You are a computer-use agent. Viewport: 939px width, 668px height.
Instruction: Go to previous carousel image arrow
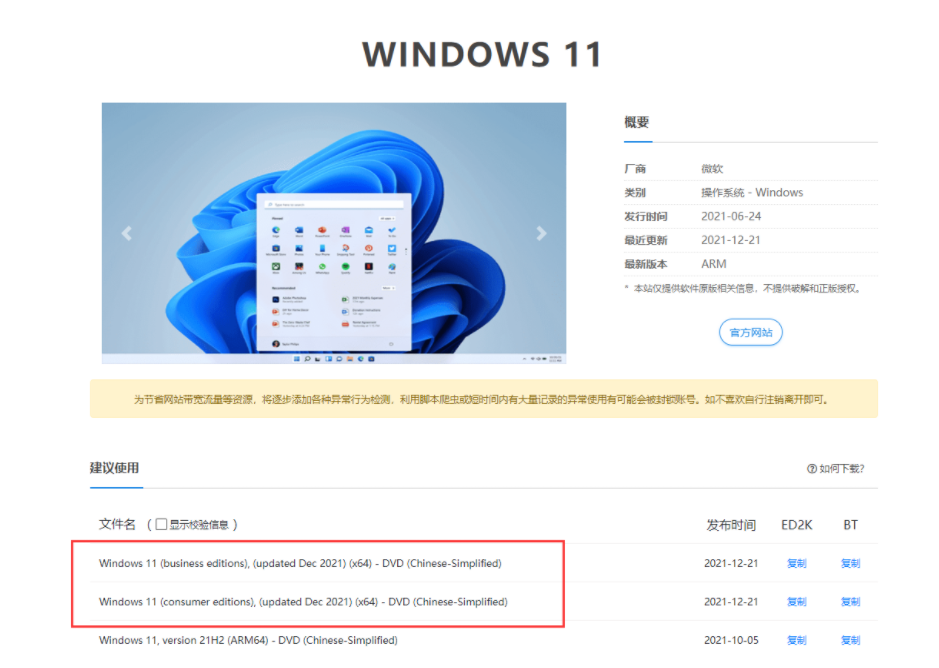pyautogui.click(x=126, y=233)
